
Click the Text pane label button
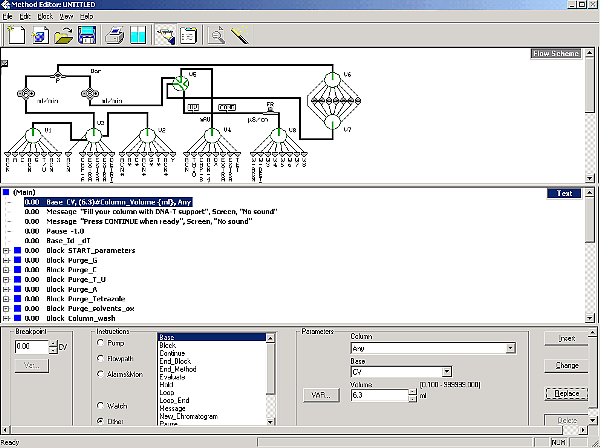click(x=564, y=193)
